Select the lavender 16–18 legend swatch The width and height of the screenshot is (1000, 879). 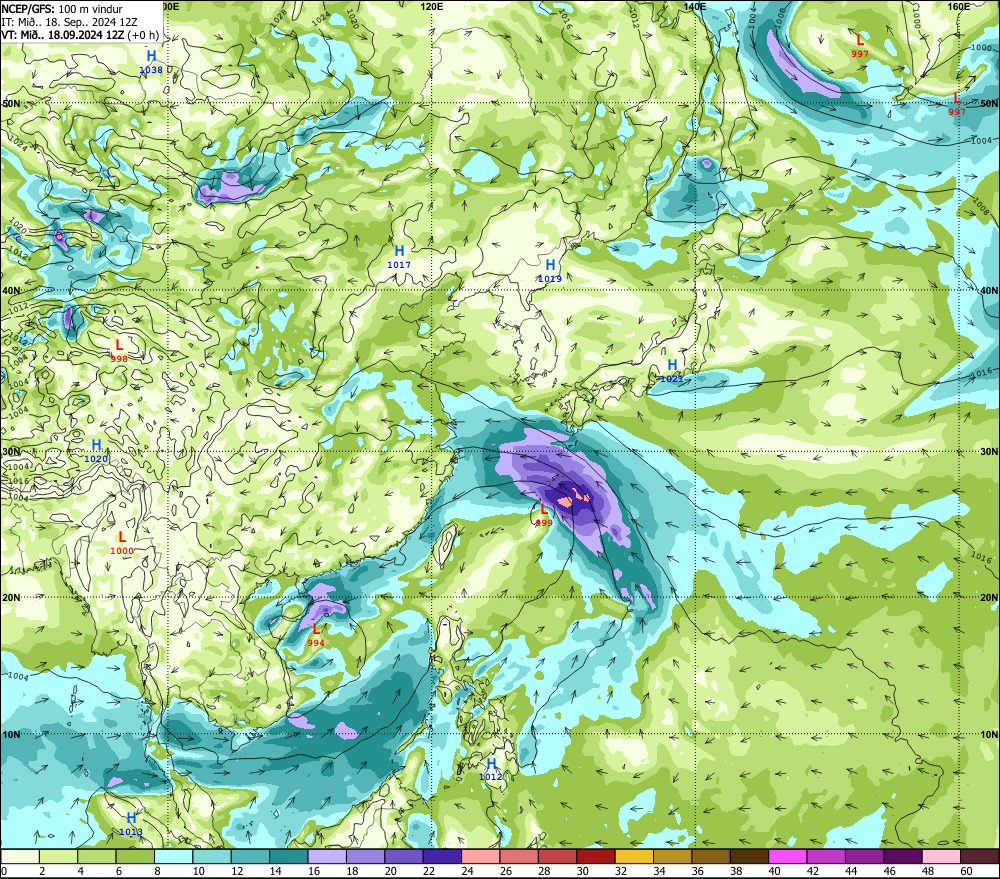(327, 857)
